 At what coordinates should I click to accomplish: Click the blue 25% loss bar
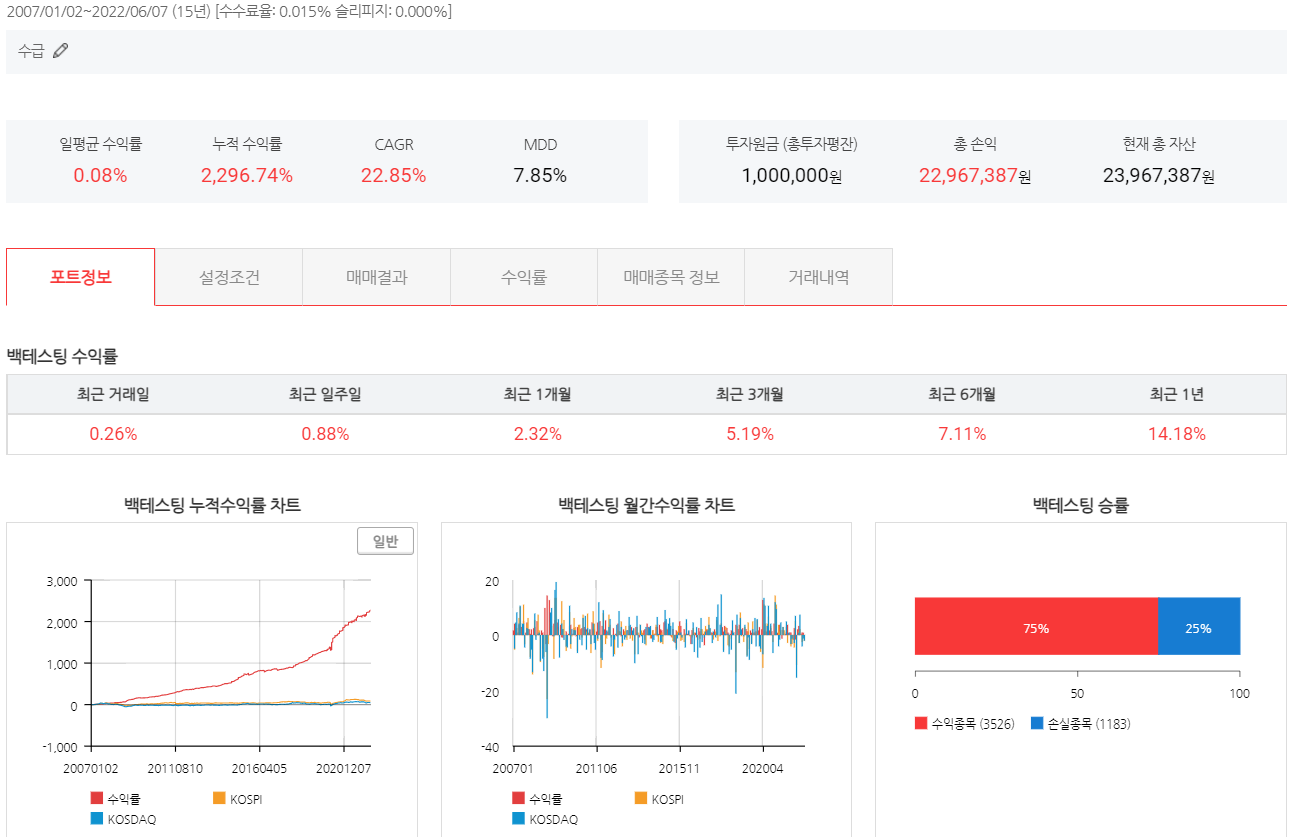(1198, 627)
